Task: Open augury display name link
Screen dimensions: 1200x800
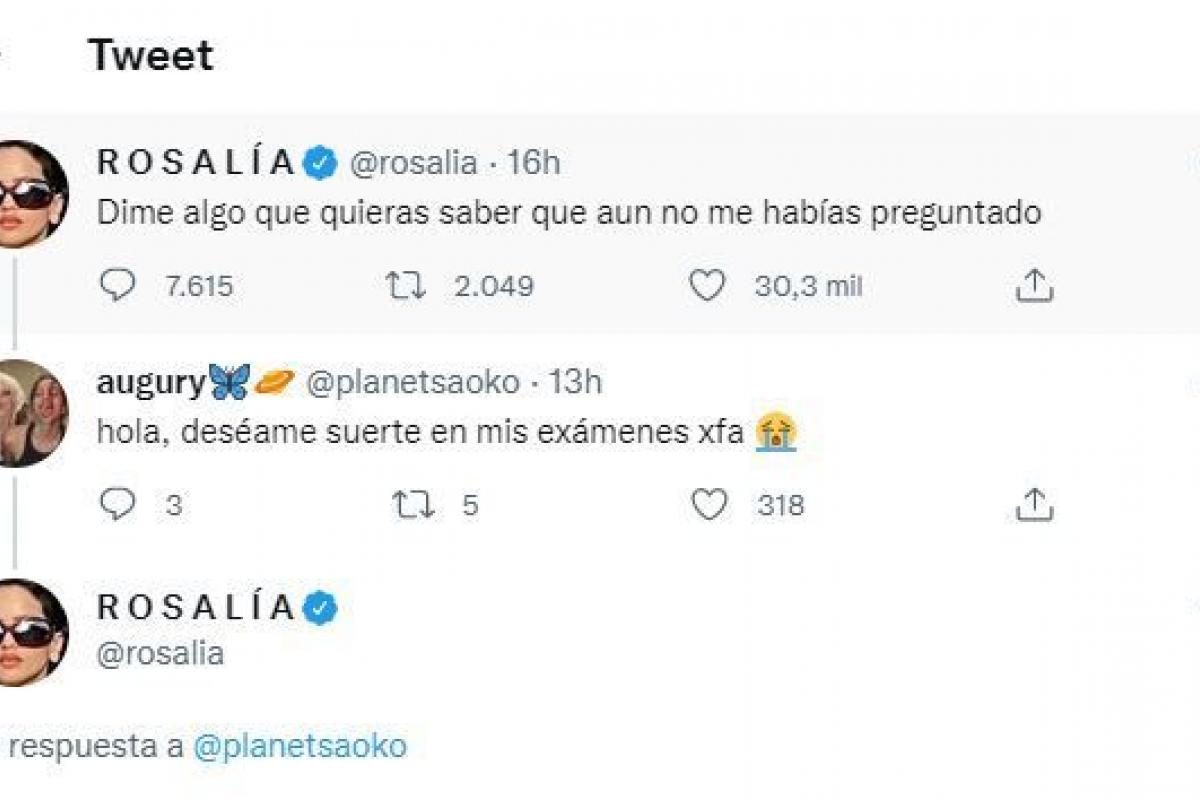Action: tap(150, 382)
